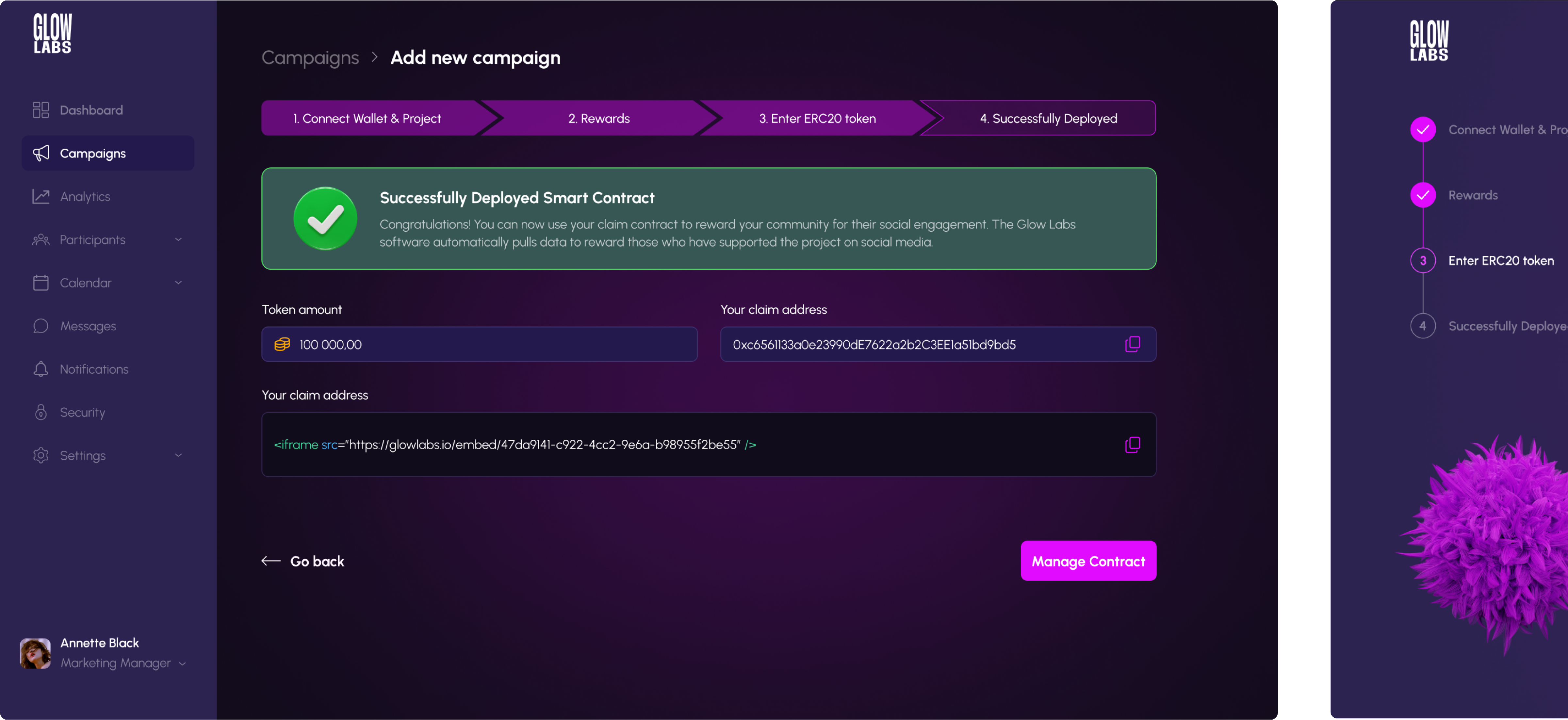Switch to the 2. Rewards step tab
Image resolution: width=1568 pixels, height=720 pixels.
tap(598, 119)
